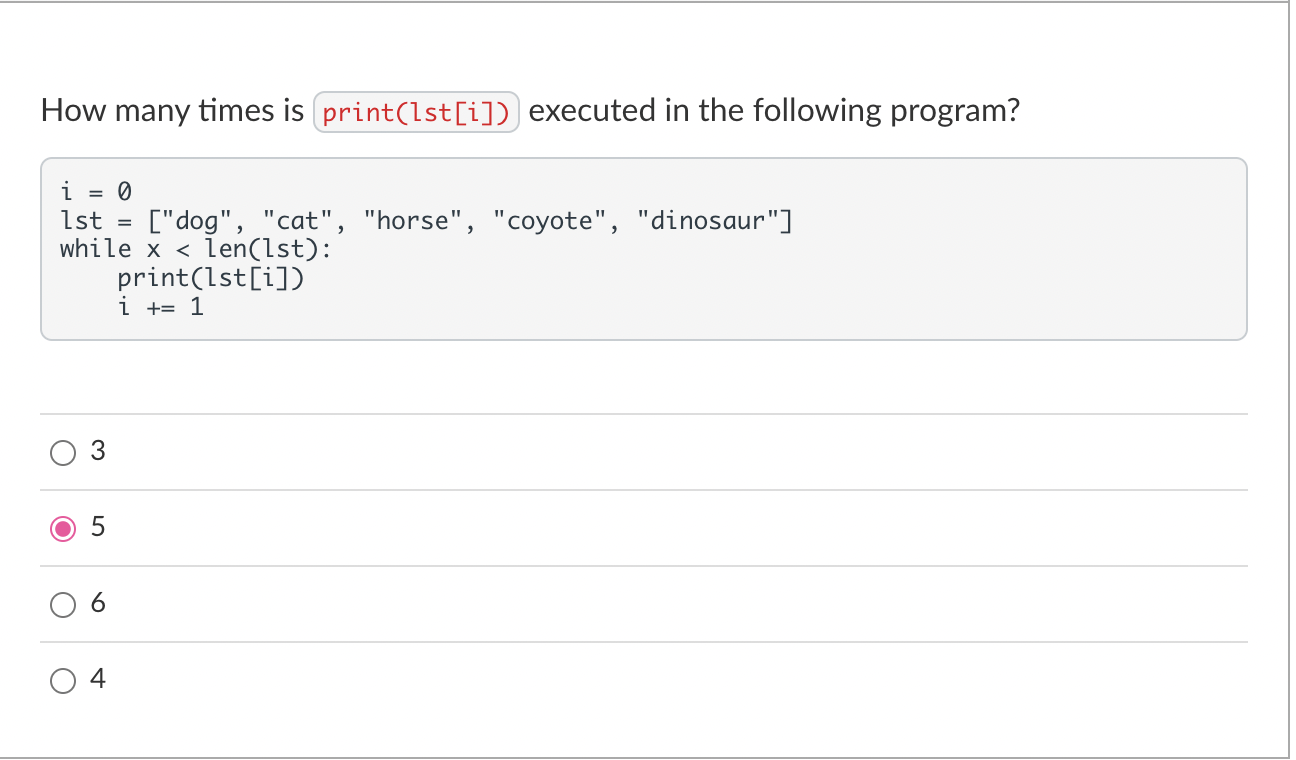Click the 'i = 0' code line
Viewport: 1296px width, 760px height.
[97, 190]
